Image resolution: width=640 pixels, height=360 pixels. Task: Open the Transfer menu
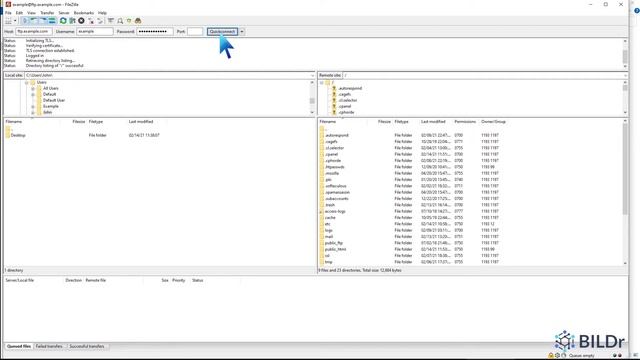point(47,13)
